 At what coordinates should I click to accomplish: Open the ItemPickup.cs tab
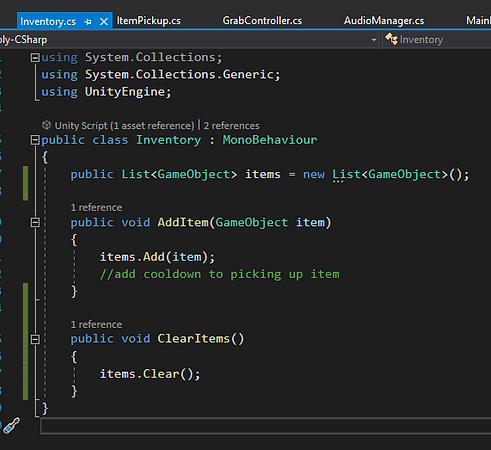tap(148, 21)
